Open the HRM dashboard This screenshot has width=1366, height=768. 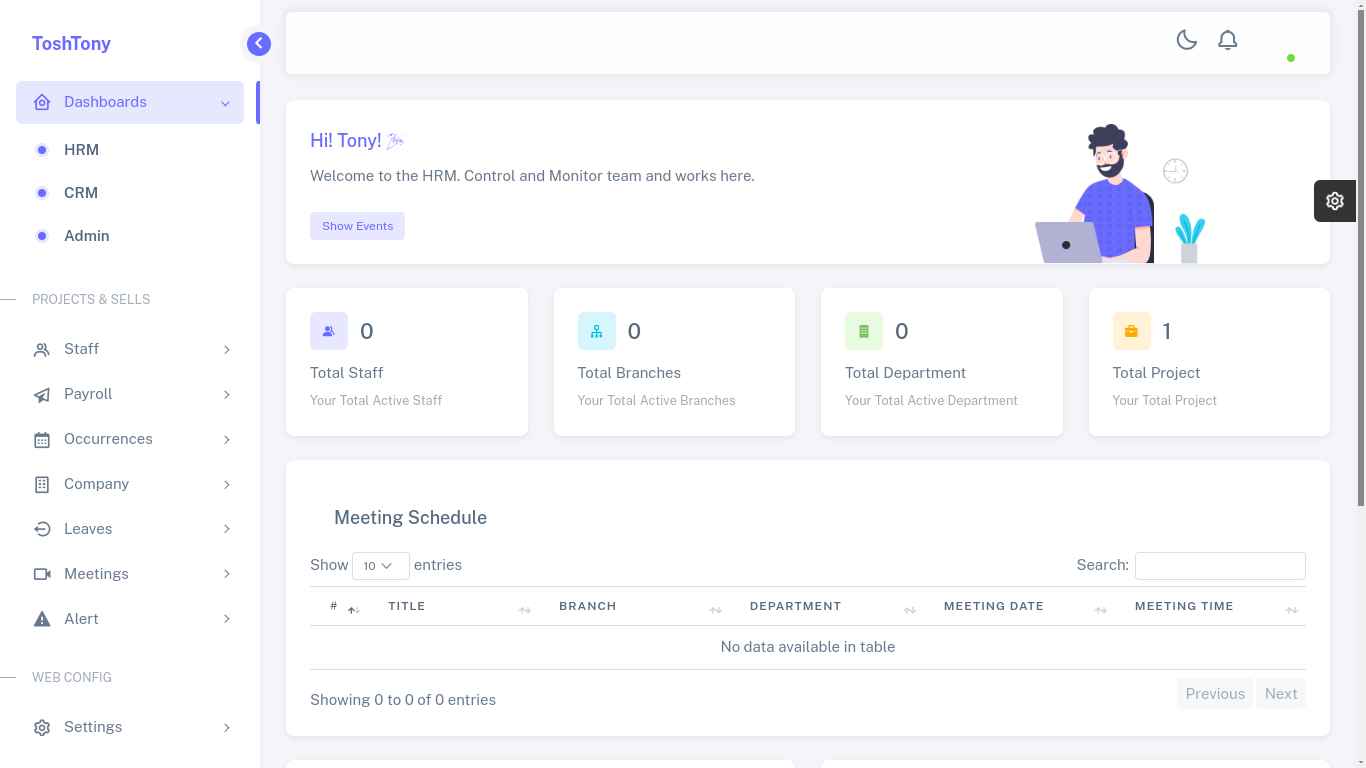tap(81, 150)
